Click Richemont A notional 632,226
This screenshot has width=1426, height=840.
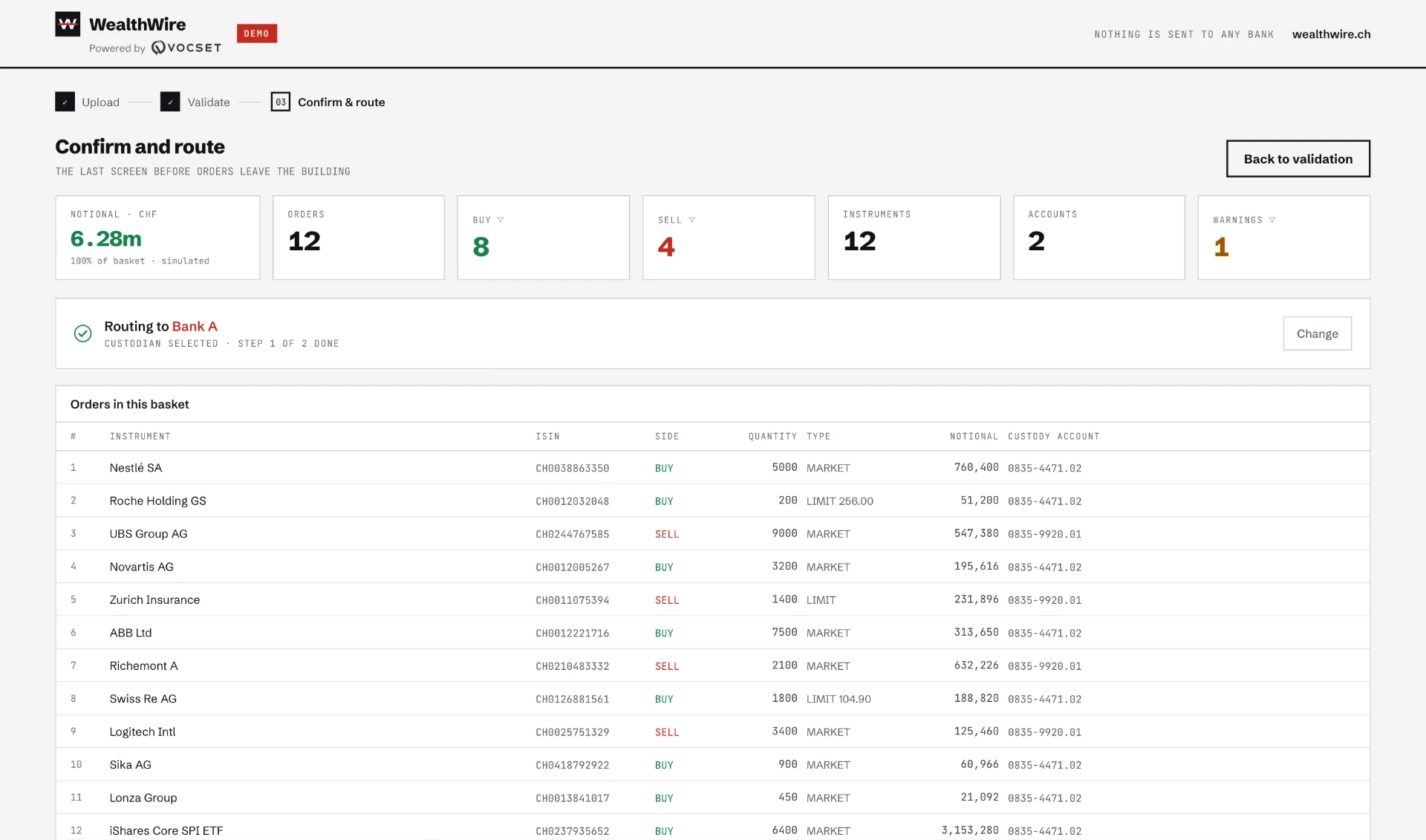tap(976, 665)
